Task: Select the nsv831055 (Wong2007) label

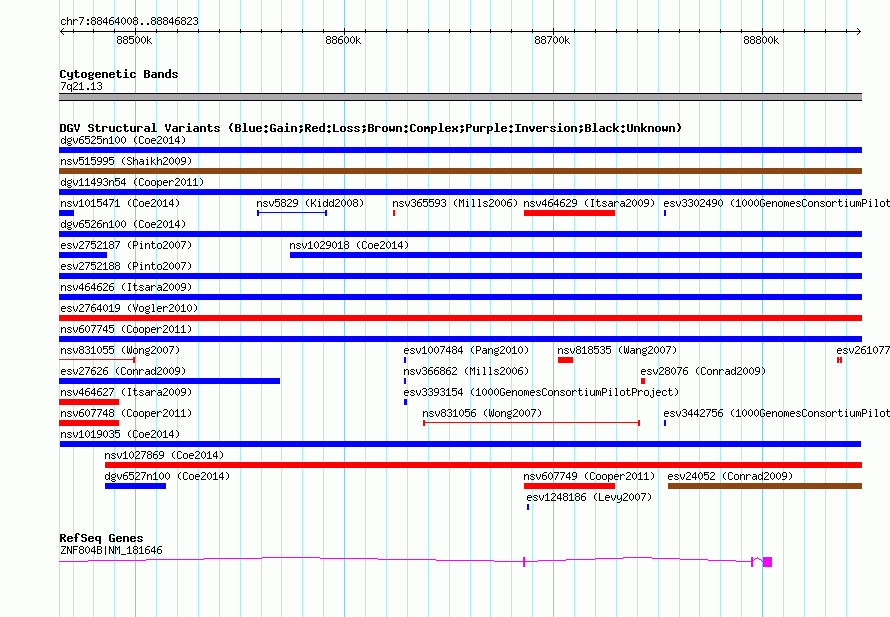Action: click(120, 350)
